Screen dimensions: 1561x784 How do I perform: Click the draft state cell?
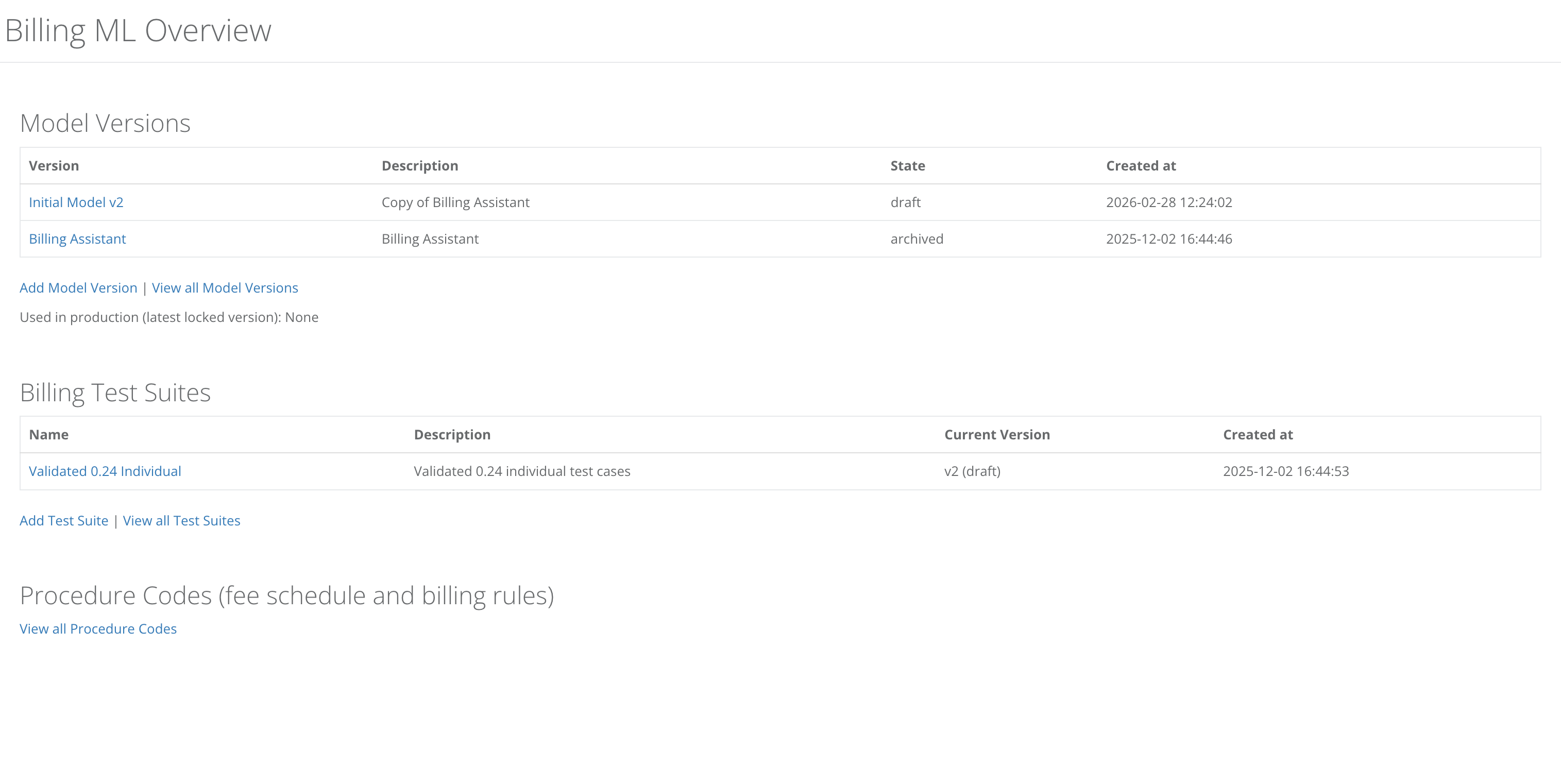(x=905, y=202)
